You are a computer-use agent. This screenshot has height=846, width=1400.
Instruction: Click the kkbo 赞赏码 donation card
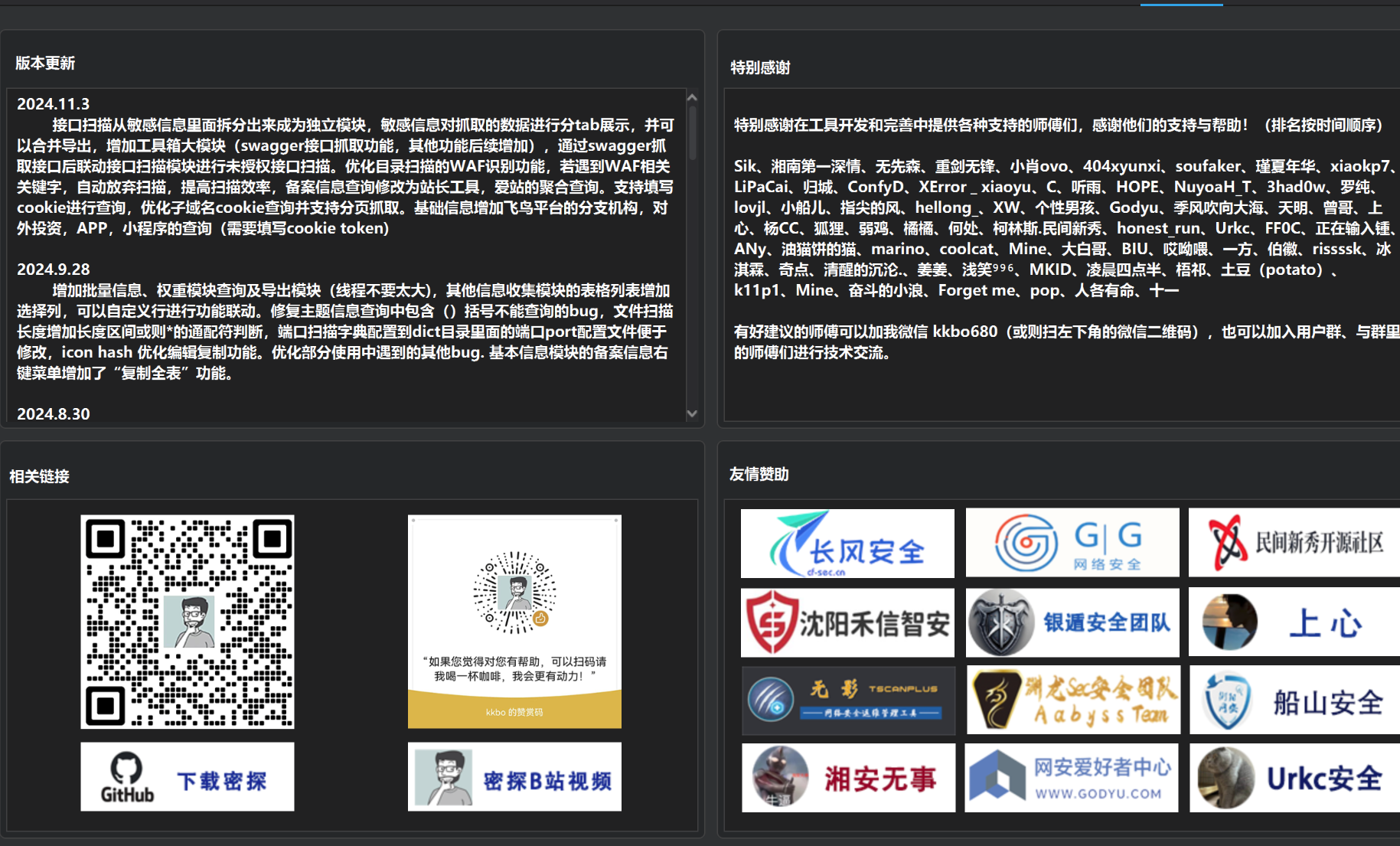click(x=514, y=622)
